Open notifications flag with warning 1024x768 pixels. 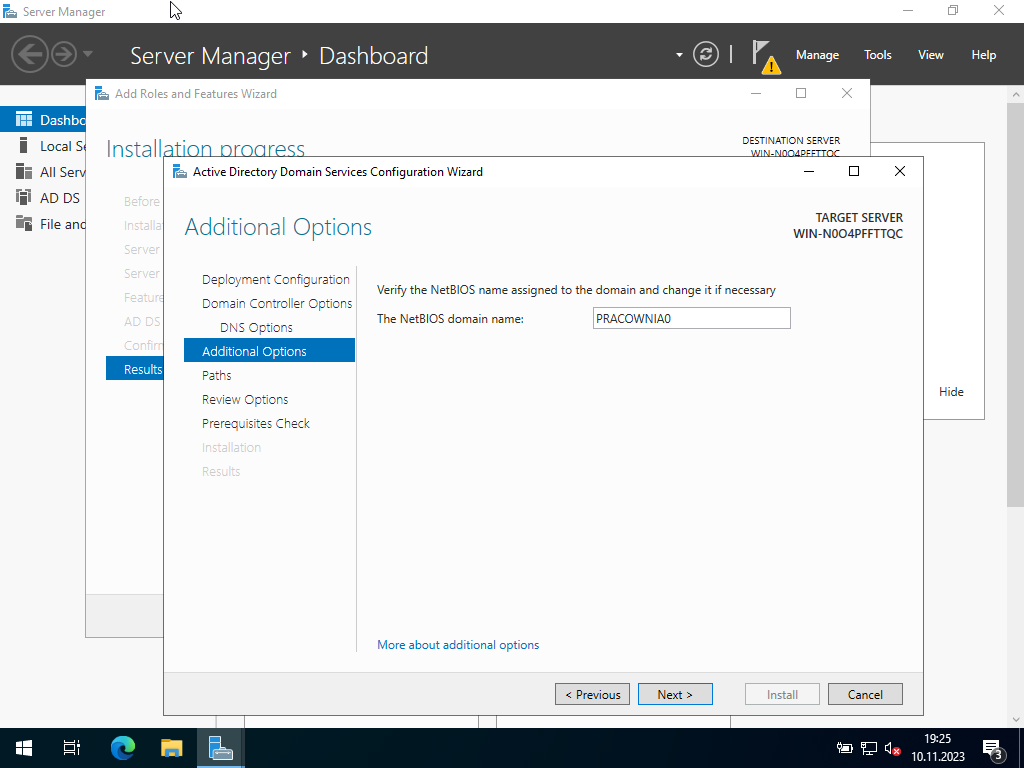tap(765, 56)
